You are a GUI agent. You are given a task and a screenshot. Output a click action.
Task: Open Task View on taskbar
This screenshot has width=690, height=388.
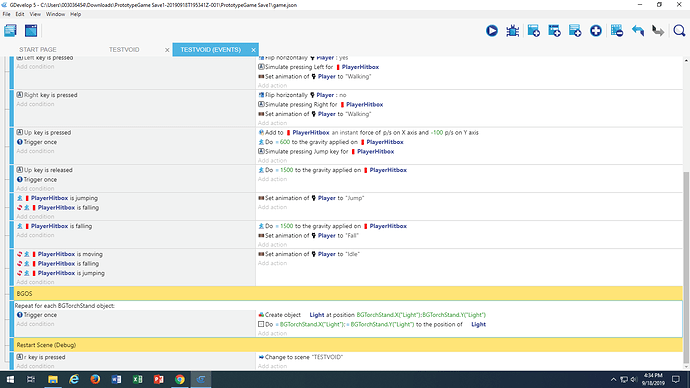(31, 379)
